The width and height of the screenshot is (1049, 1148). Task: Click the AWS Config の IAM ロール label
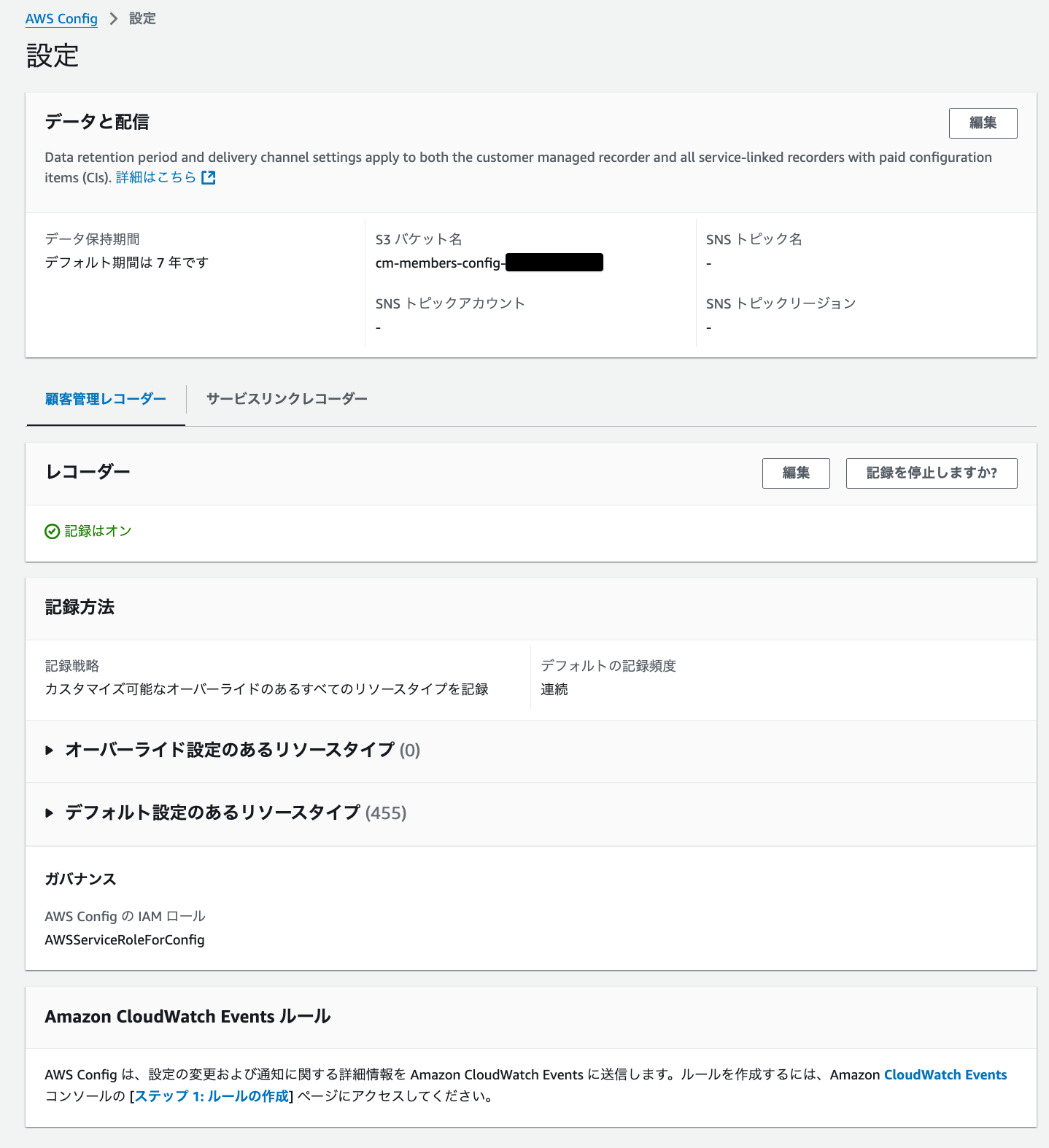click(125, 917)
